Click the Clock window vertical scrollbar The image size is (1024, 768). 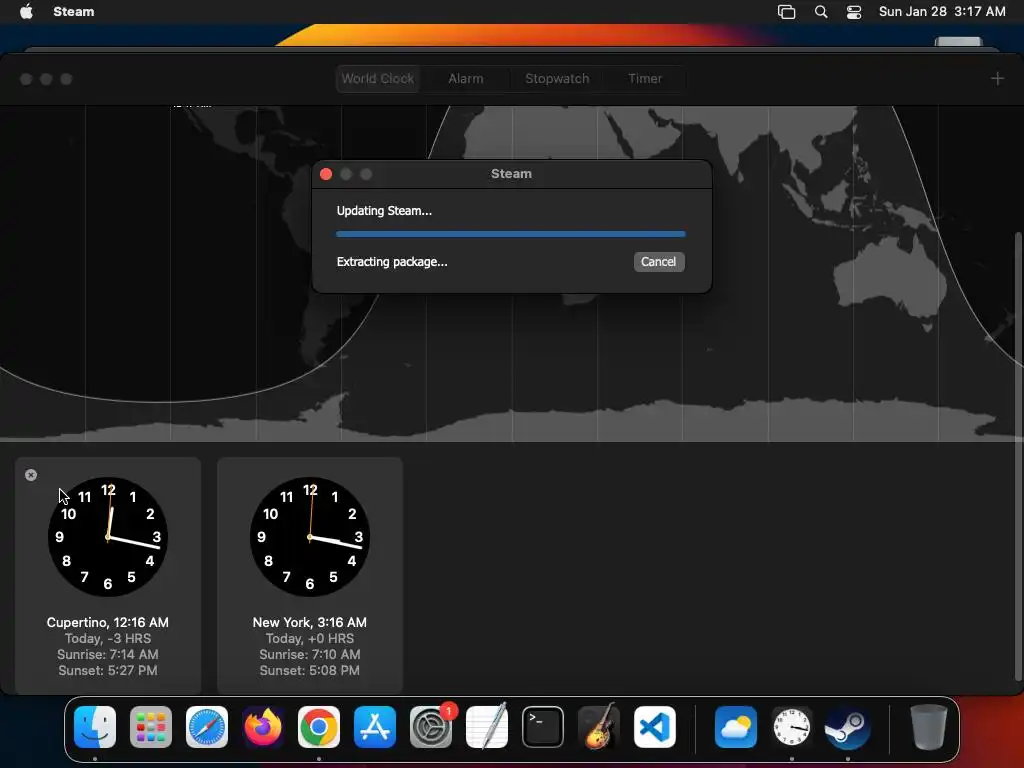point(1018,455)
